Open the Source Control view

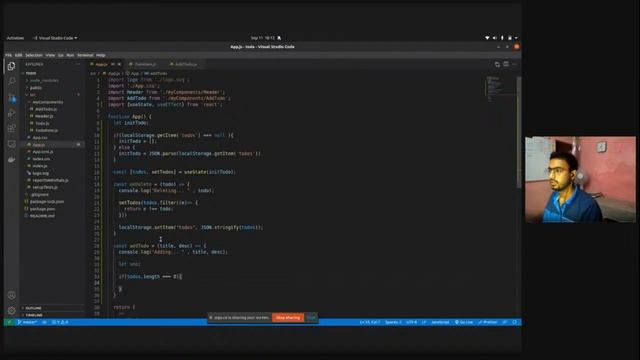(11, 98)
